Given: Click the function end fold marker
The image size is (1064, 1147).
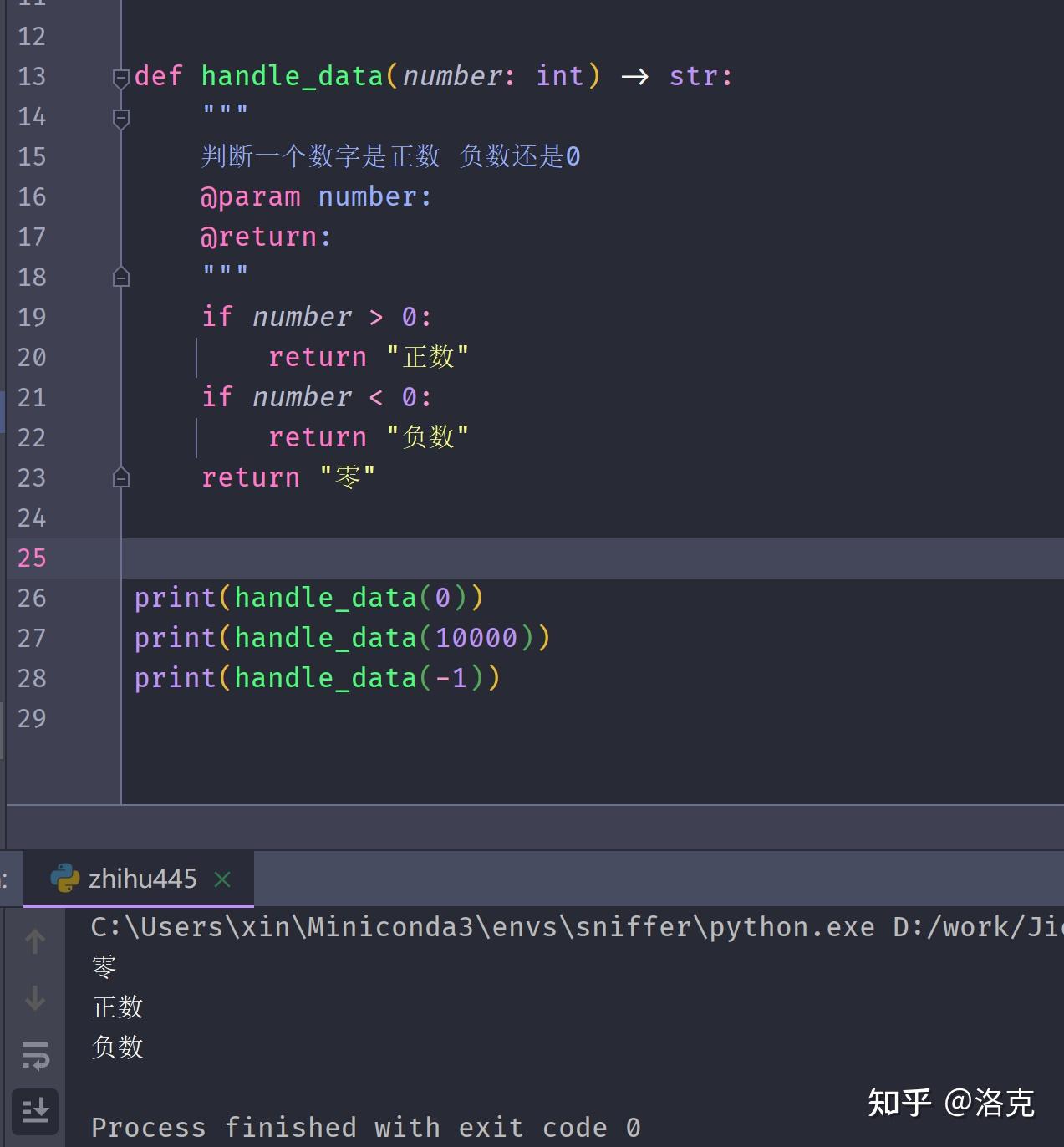Looking at the screenshot, I should tap(121, 477).
